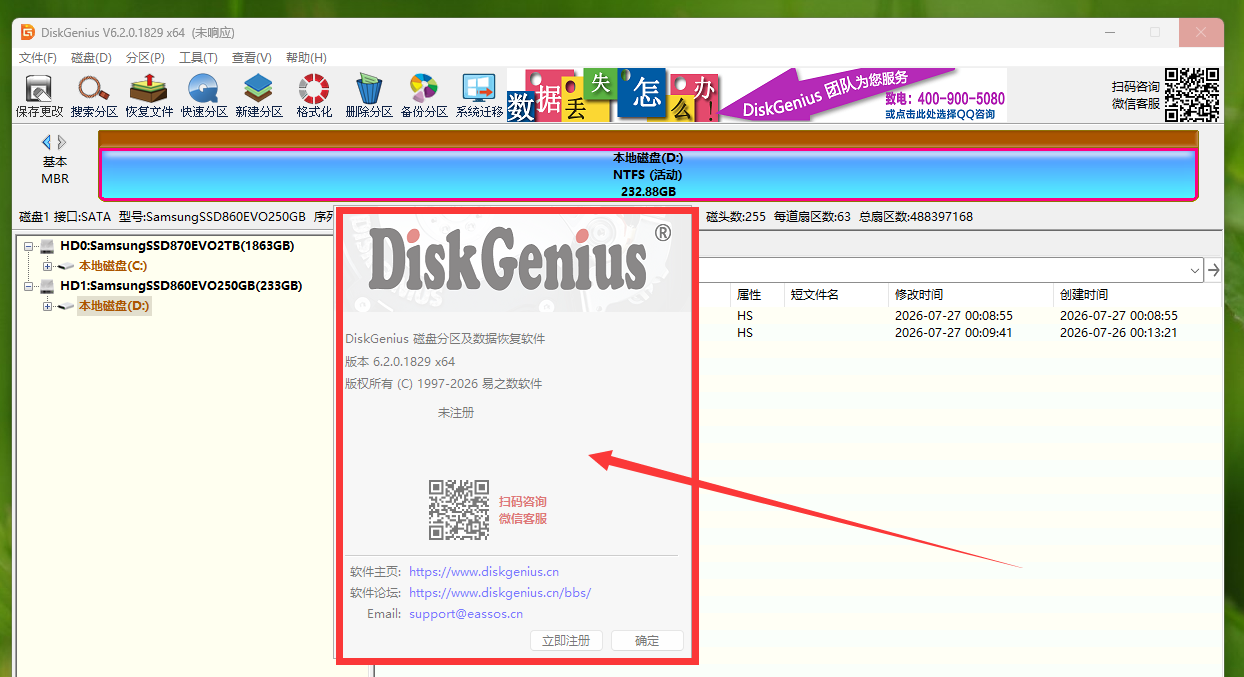Screen dimensions: 1244x677
Task: Click the DiskGenius app icon in title bar
Action: pos(28,32)
